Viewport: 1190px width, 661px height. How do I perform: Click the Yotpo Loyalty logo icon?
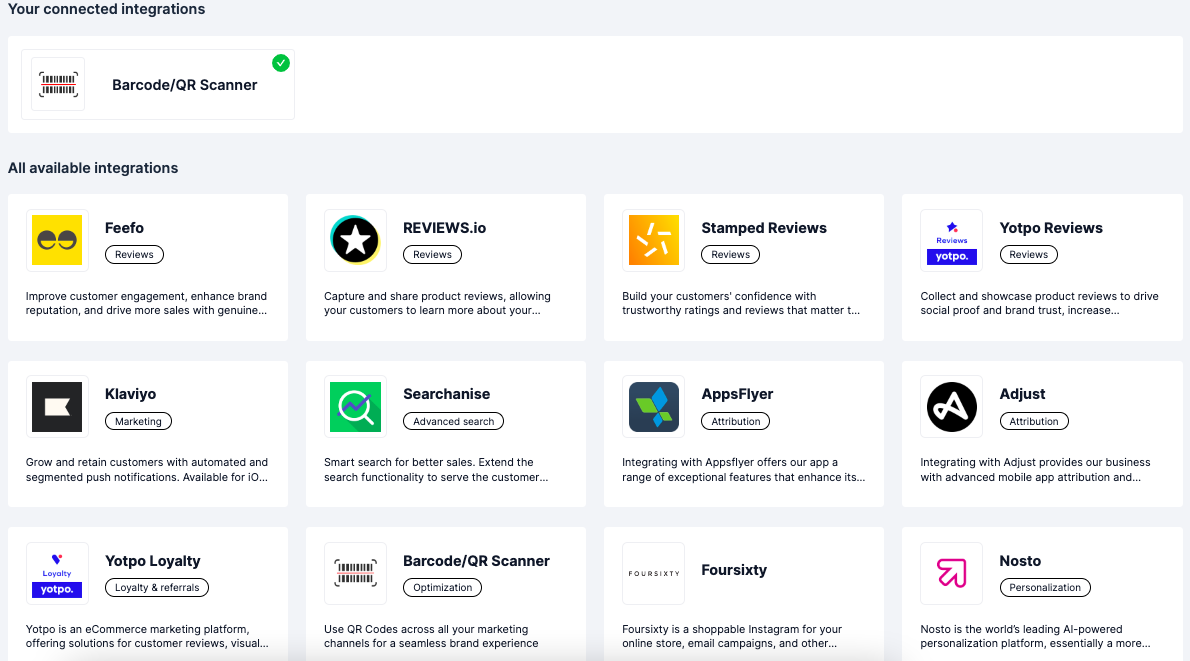click(56, 573)
